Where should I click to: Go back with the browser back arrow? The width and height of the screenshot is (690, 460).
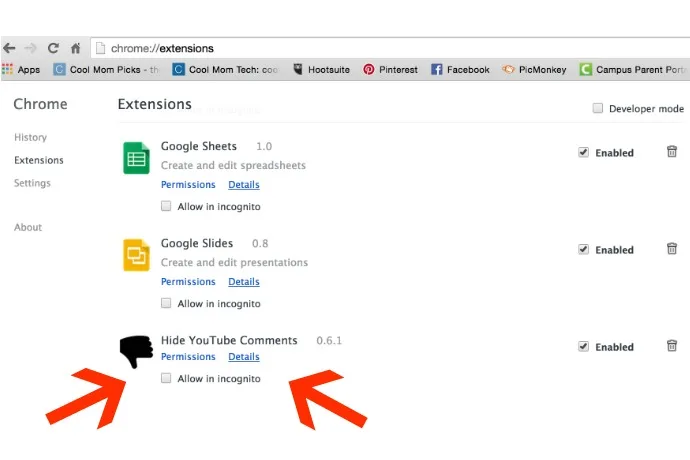(9, 48)
